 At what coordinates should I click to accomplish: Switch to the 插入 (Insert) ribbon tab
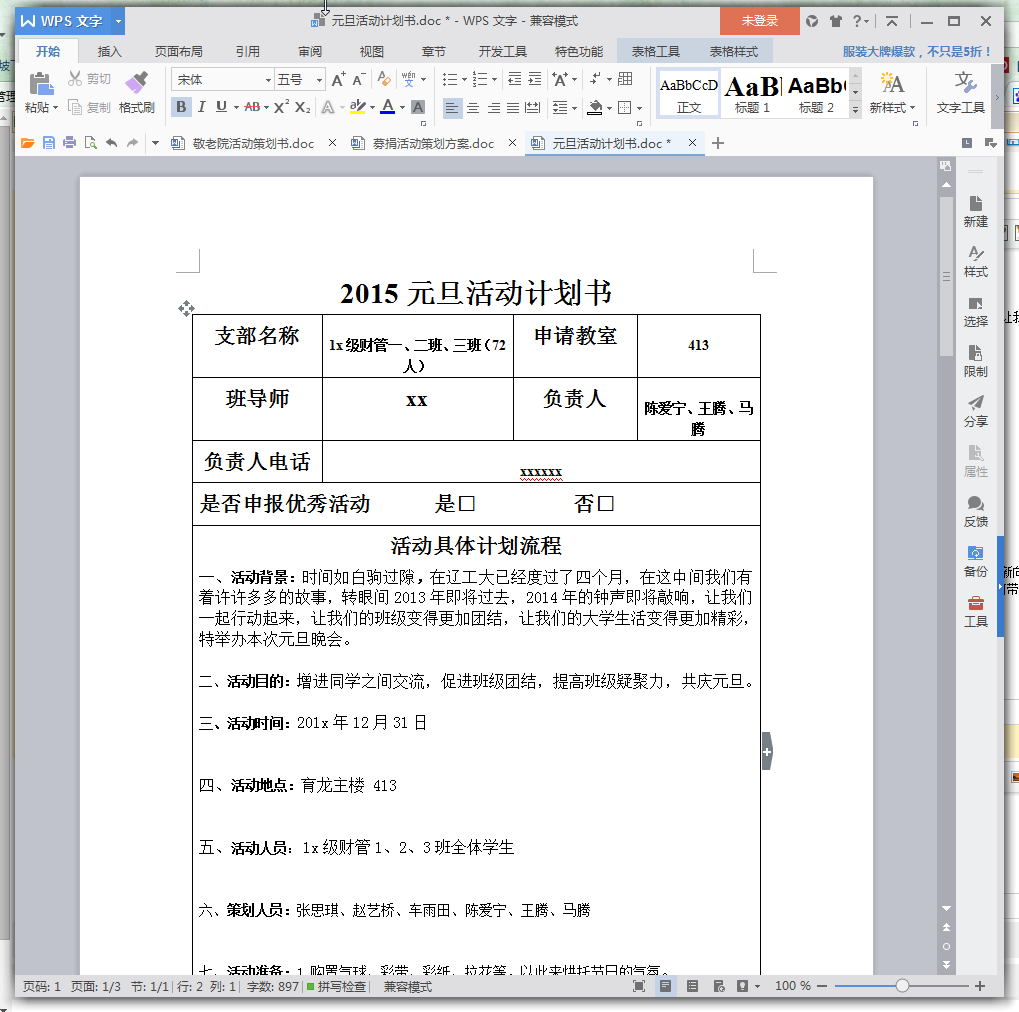coord(109,50)
